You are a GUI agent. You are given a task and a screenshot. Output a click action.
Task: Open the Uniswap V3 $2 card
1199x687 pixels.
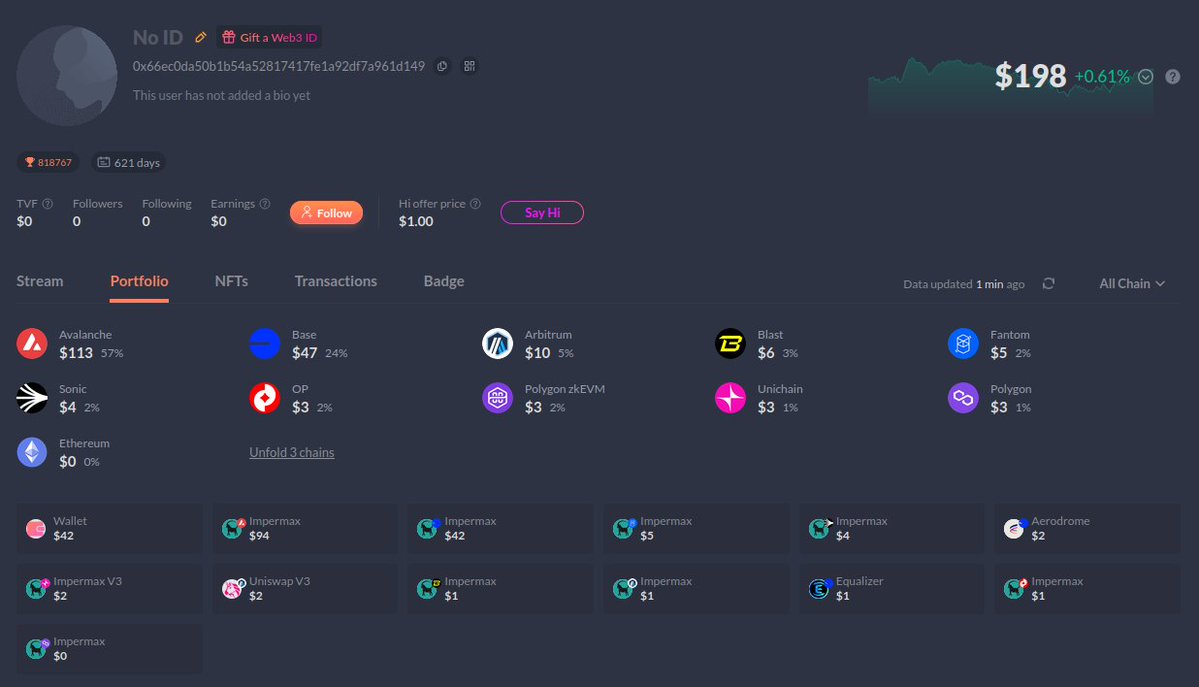pos(306,588)
